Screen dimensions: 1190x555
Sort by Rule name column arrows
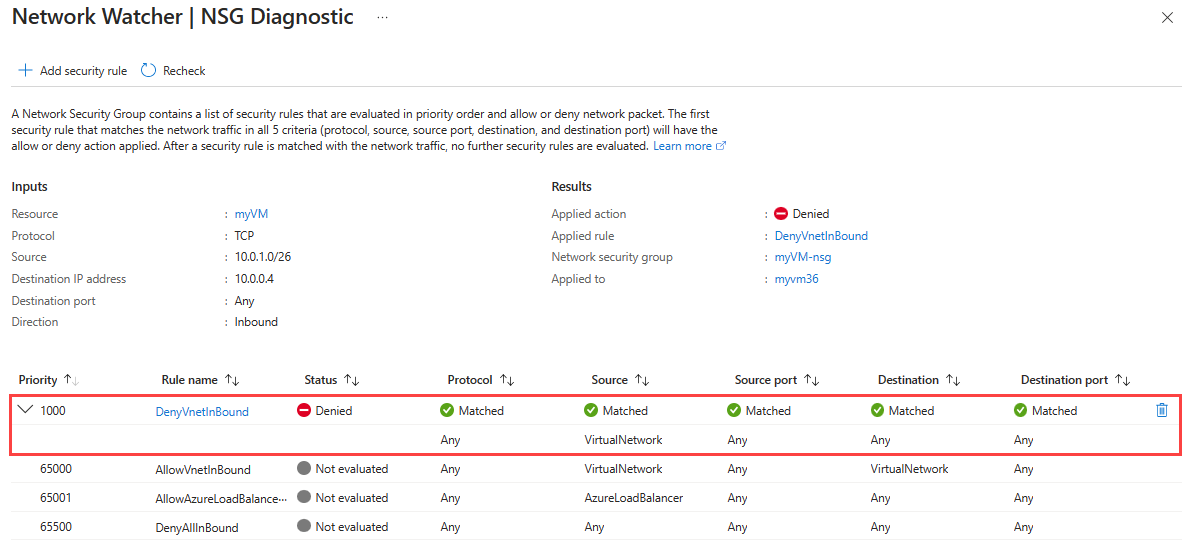point(232,380)
